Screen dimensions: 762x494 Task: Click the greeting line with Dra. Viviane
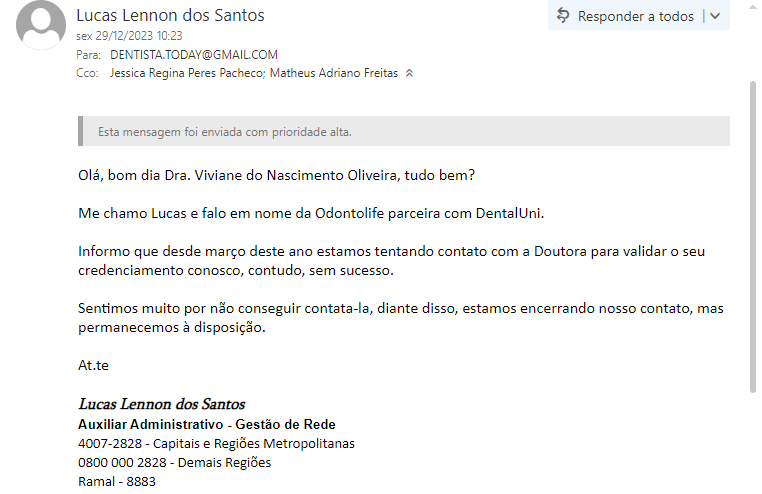point(276,175)
